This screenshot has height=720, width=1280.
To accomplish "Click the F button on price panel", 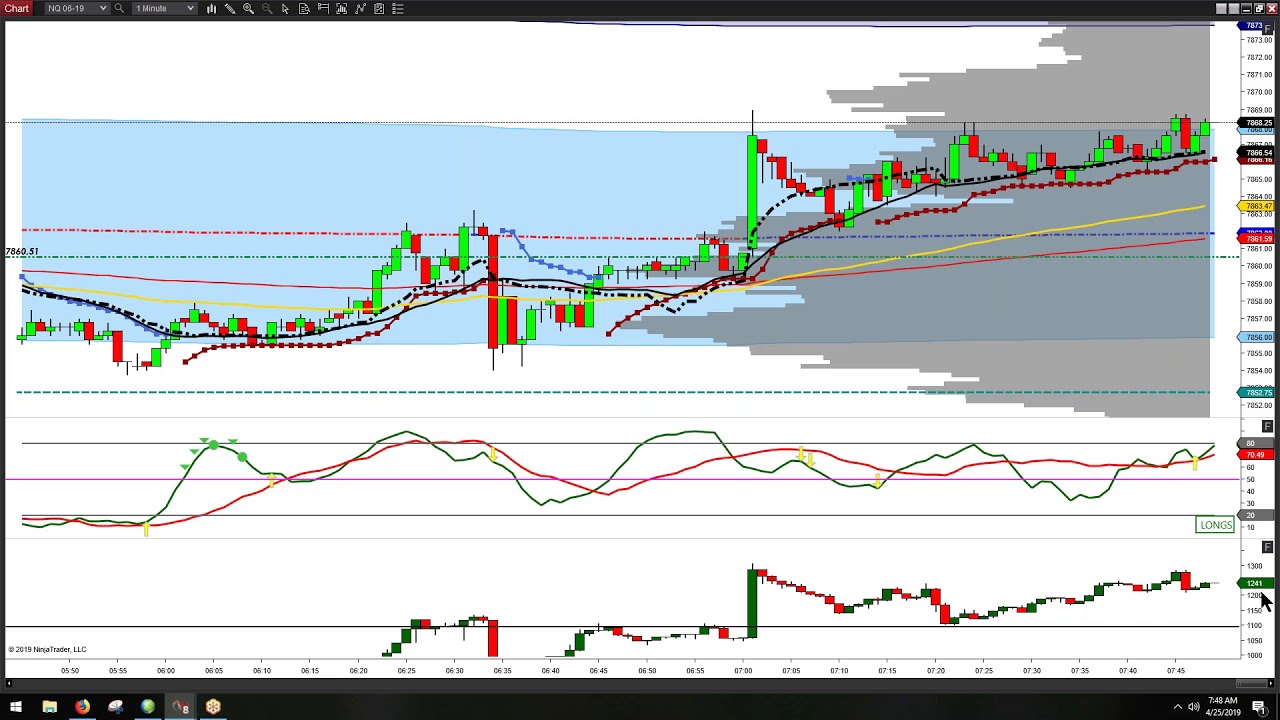I will point(1268,29).
